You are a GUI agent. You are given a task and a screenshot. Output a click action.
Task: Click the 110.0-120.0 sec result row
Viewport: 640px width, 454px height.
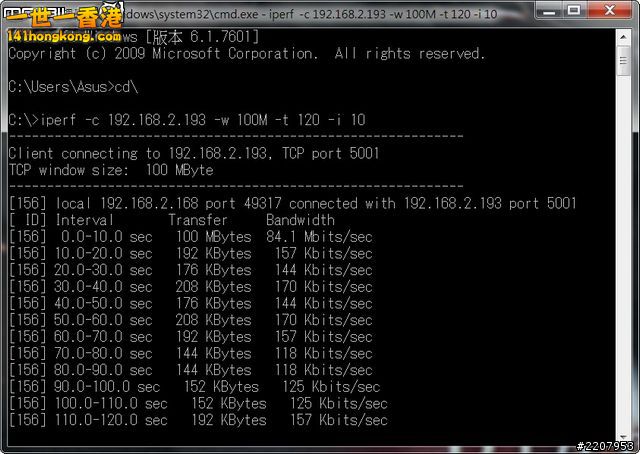[x=197, y=420]
